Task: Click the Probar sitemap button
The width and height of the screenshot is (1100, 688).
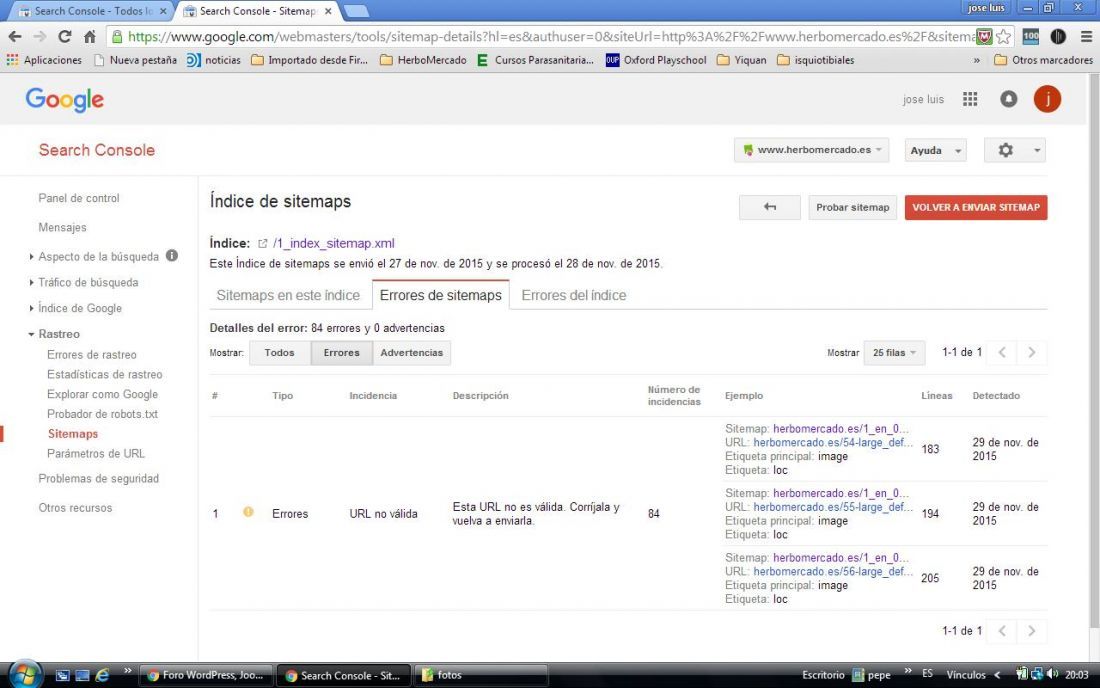Action: 852,207
